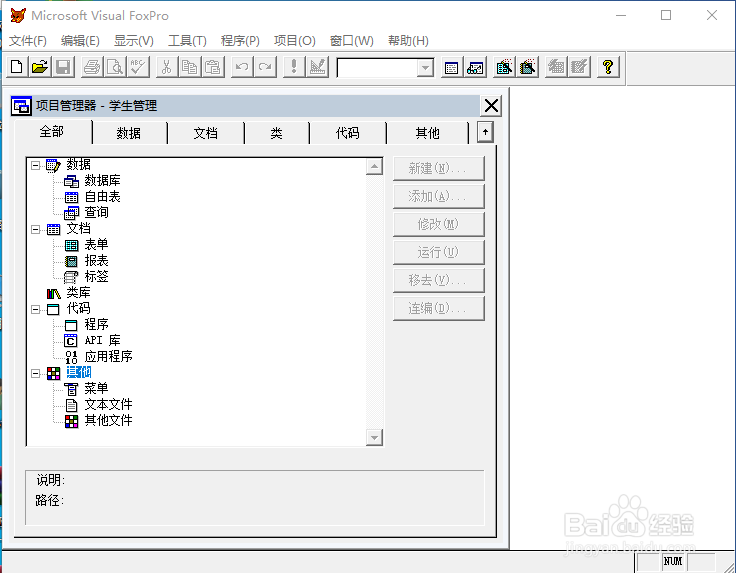Click the FoxPro fox application icon
Viewport: 736px width, 573px height.
coord(18,15)
